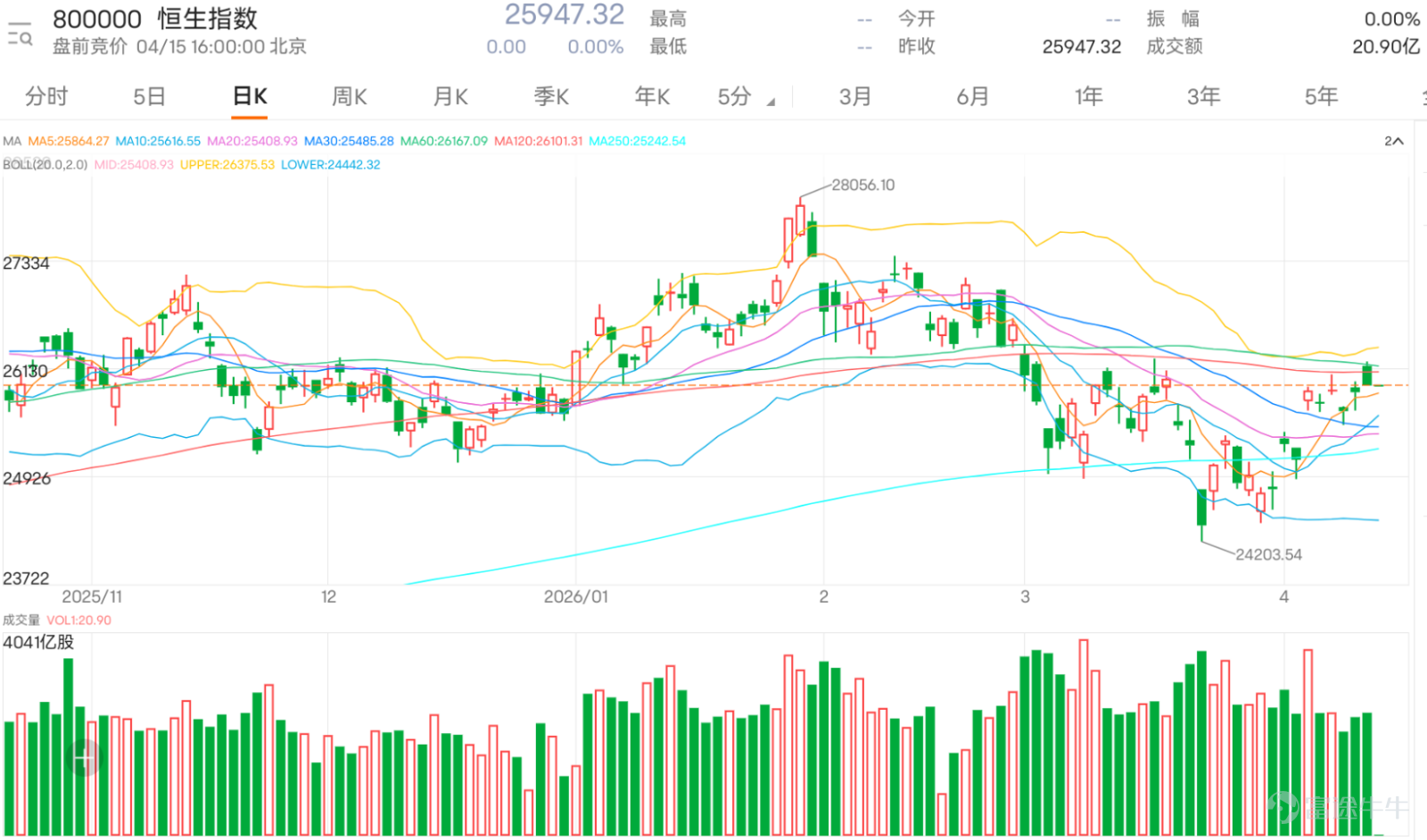Image resolution: width=1427 pixels, height=840 pixels.
Task: Click the 2026/01 date axis label
Action: 576,597
